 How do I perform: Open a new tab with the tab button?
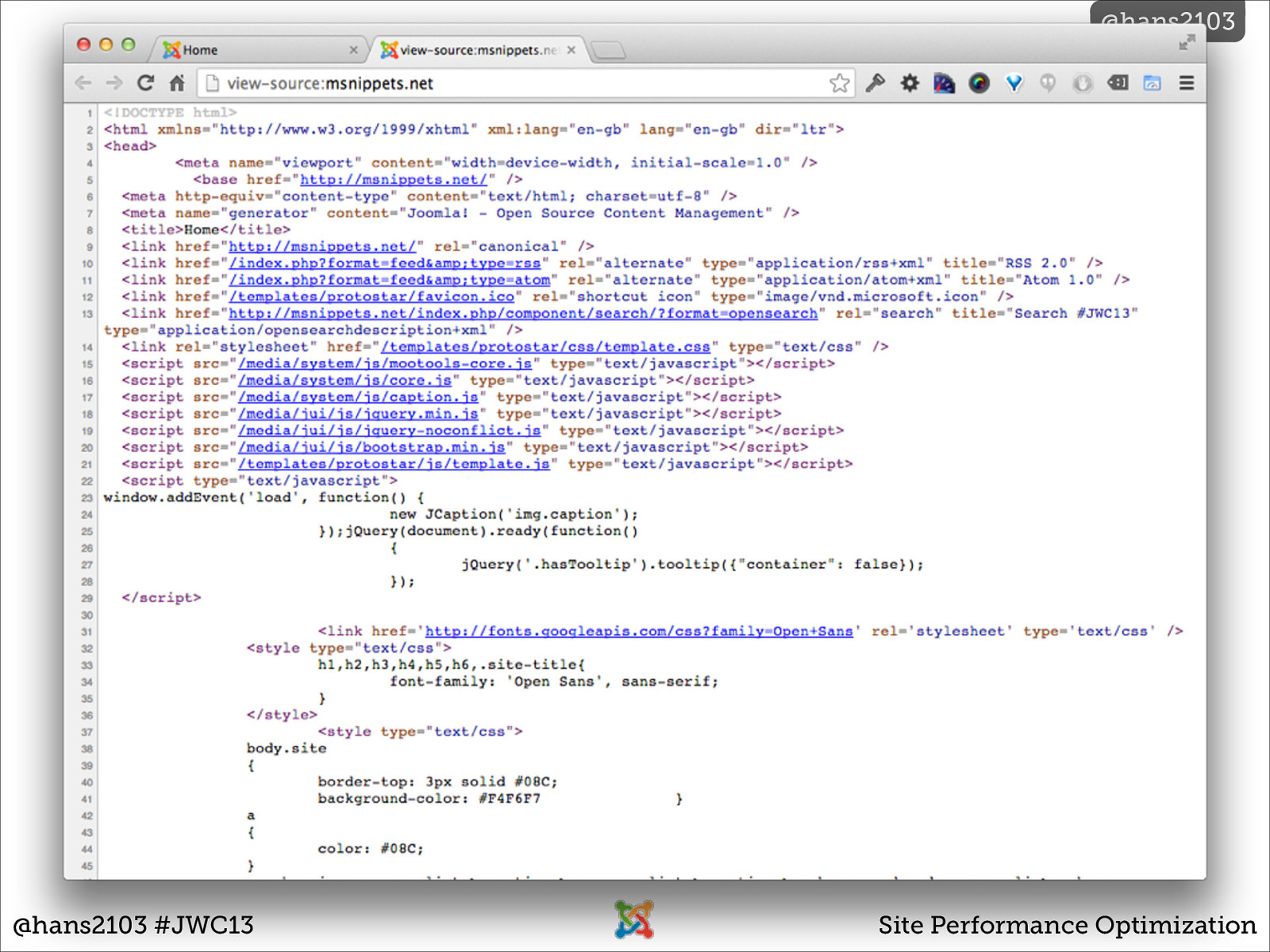point(609,51)
